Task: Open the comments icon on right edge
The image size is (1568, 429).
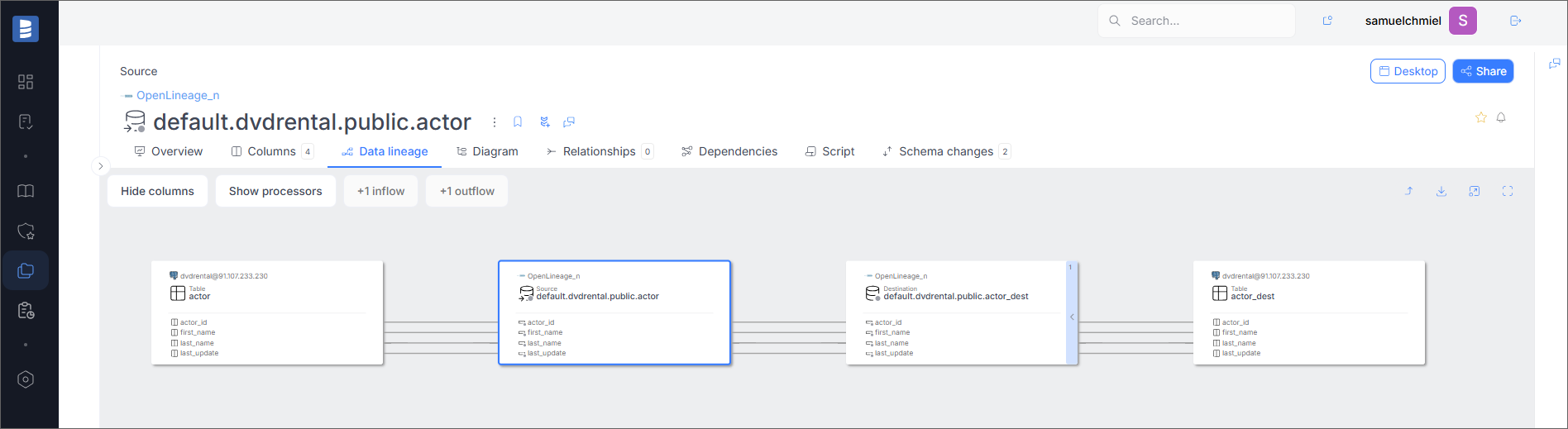Action: pos(1555,64)
